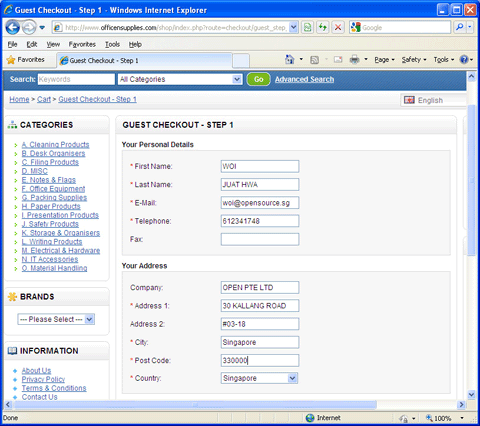
Task: Open the F. Office Equipment category
Action: tap(53, 189)
